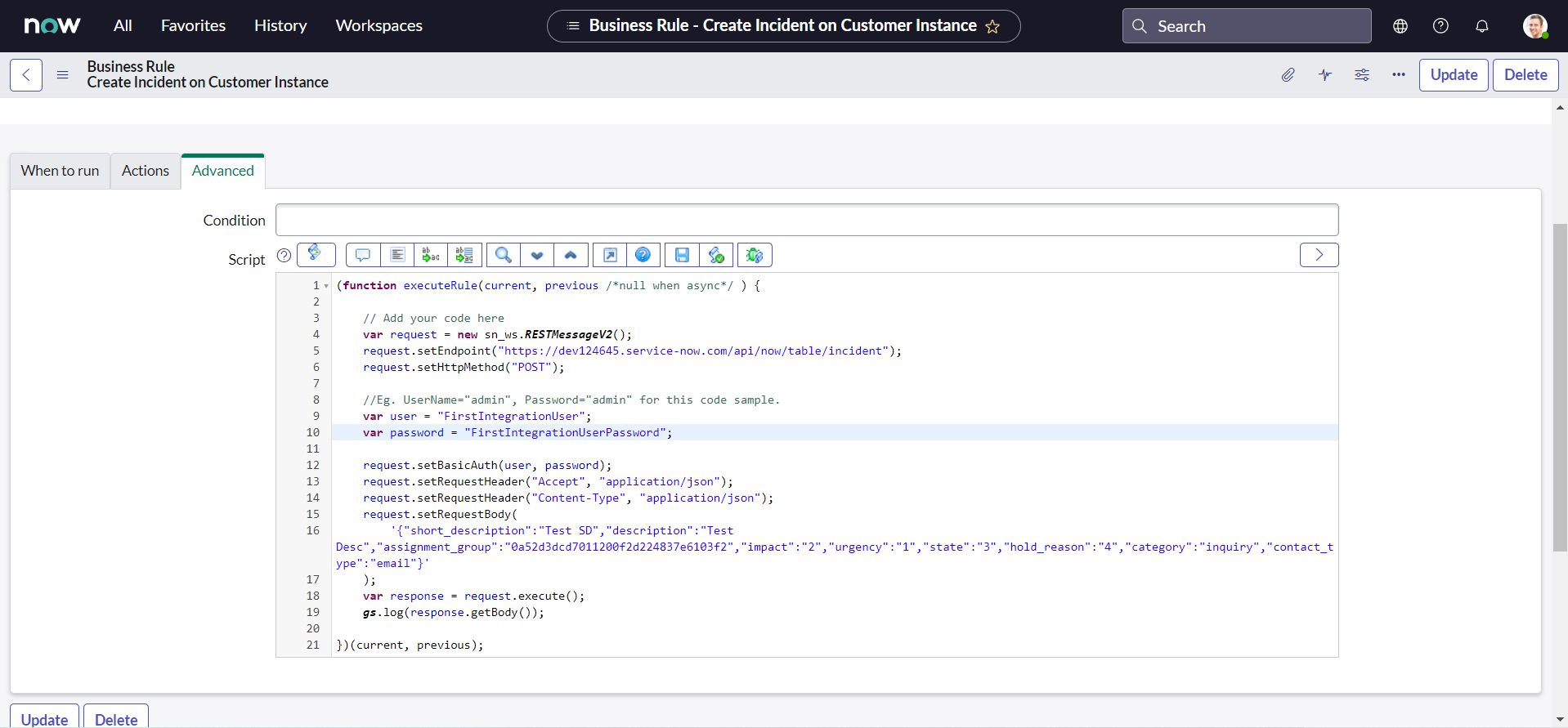
Task: Run script syntax check icon
Action: tap(716, 256)
